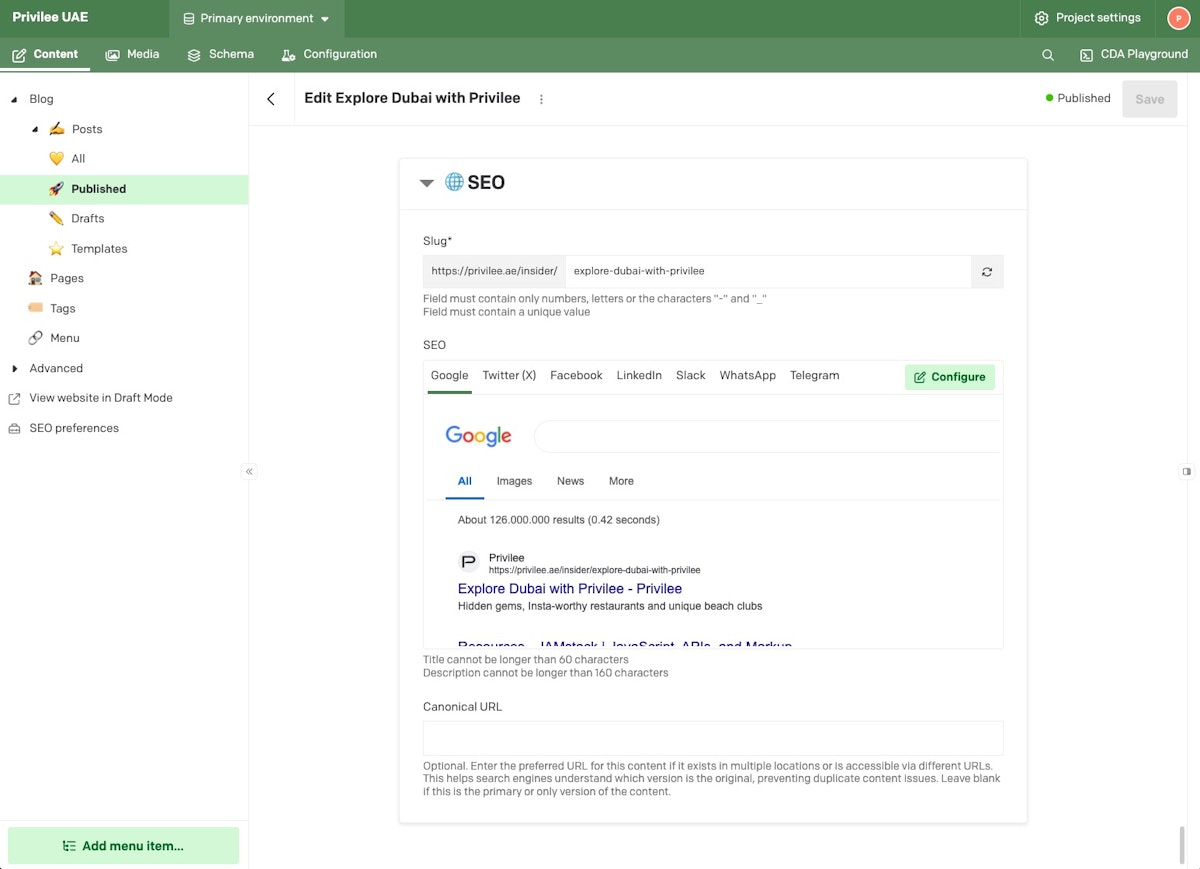Viewport: 1200px width, 869px height.
Task: Collapse the Posts tree group
Action: 35,129
